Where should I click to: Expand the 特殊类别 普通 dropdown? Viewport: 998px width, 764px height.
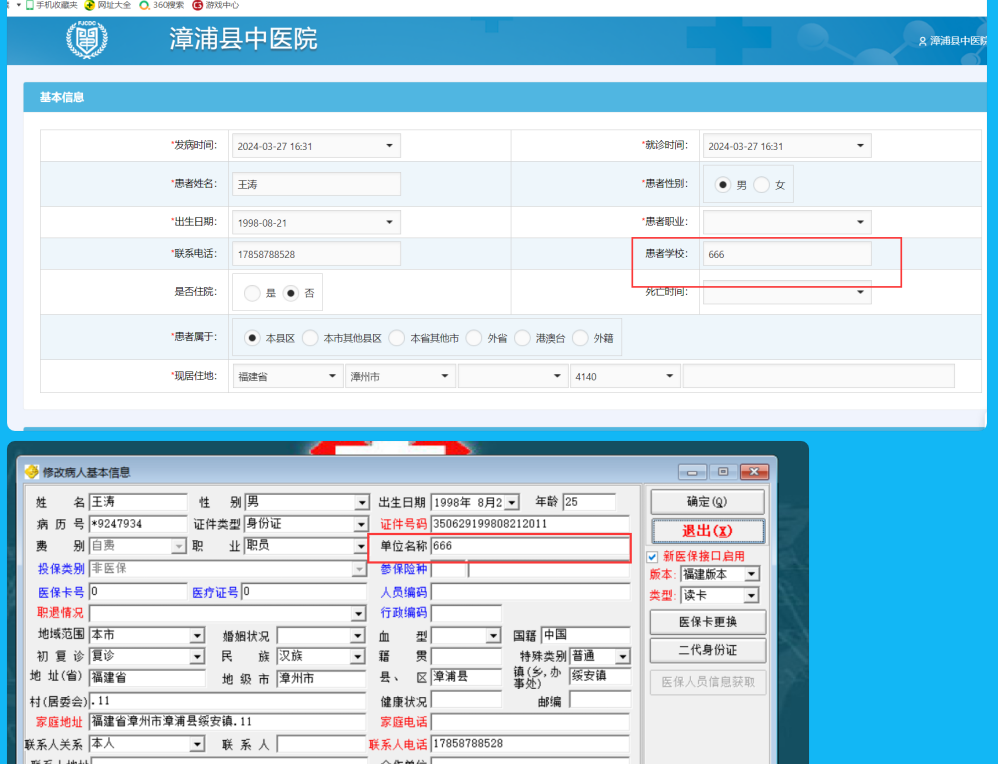point(623,656)
